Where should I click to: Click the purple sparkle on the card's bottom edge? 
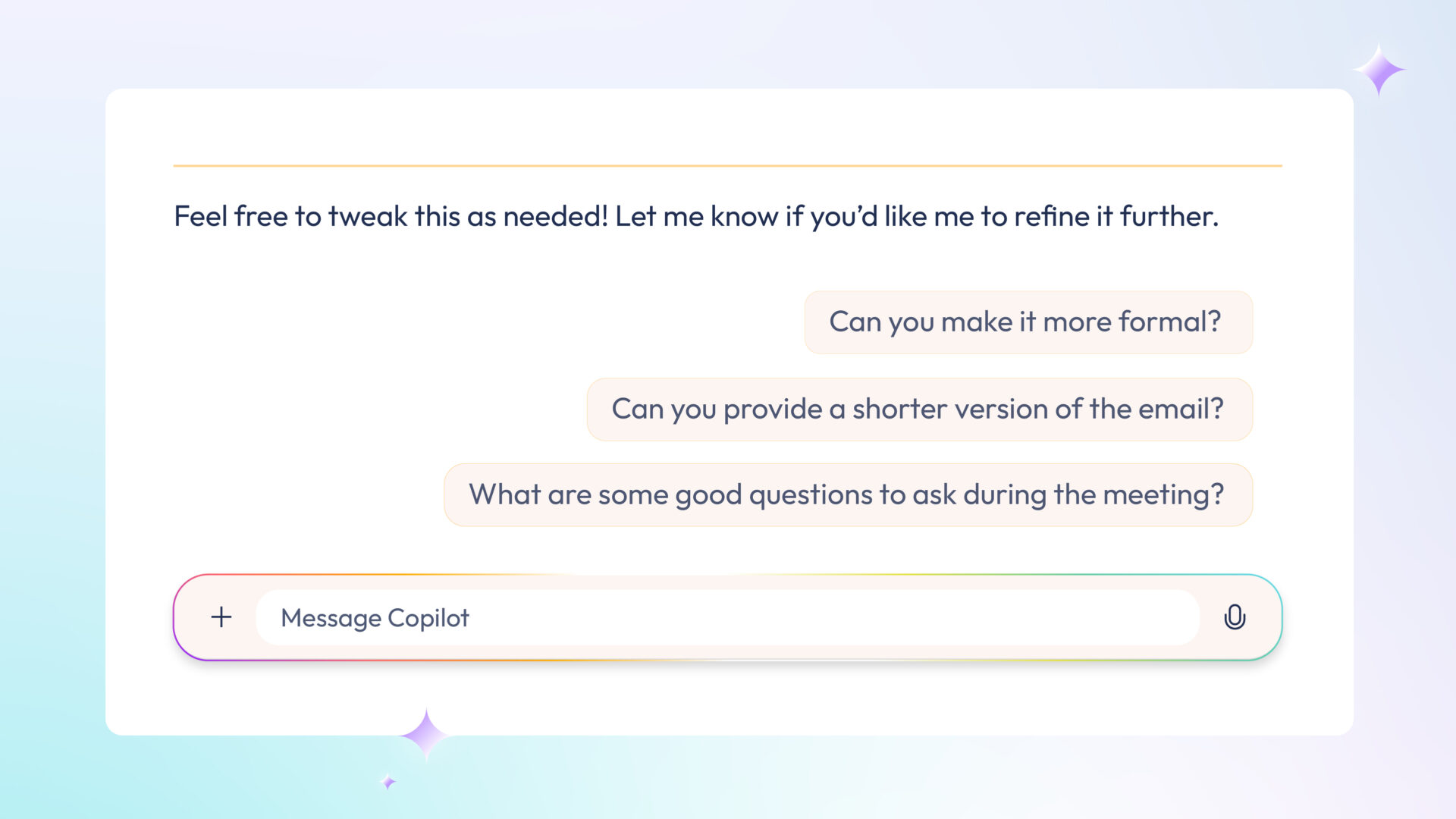425,734
